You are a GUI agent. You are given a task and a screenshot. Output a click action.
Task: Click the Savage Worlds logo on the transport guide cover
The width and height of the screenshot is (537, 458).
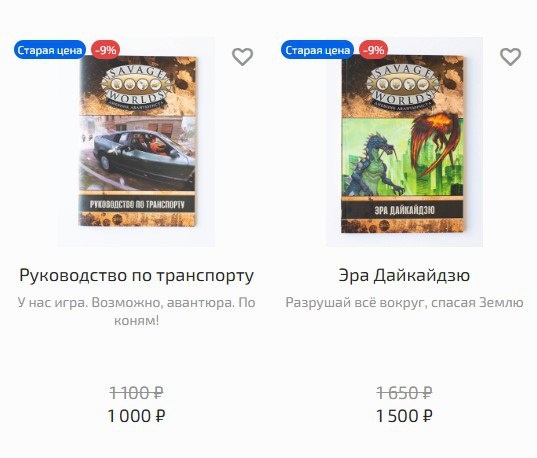coord(136,86)
